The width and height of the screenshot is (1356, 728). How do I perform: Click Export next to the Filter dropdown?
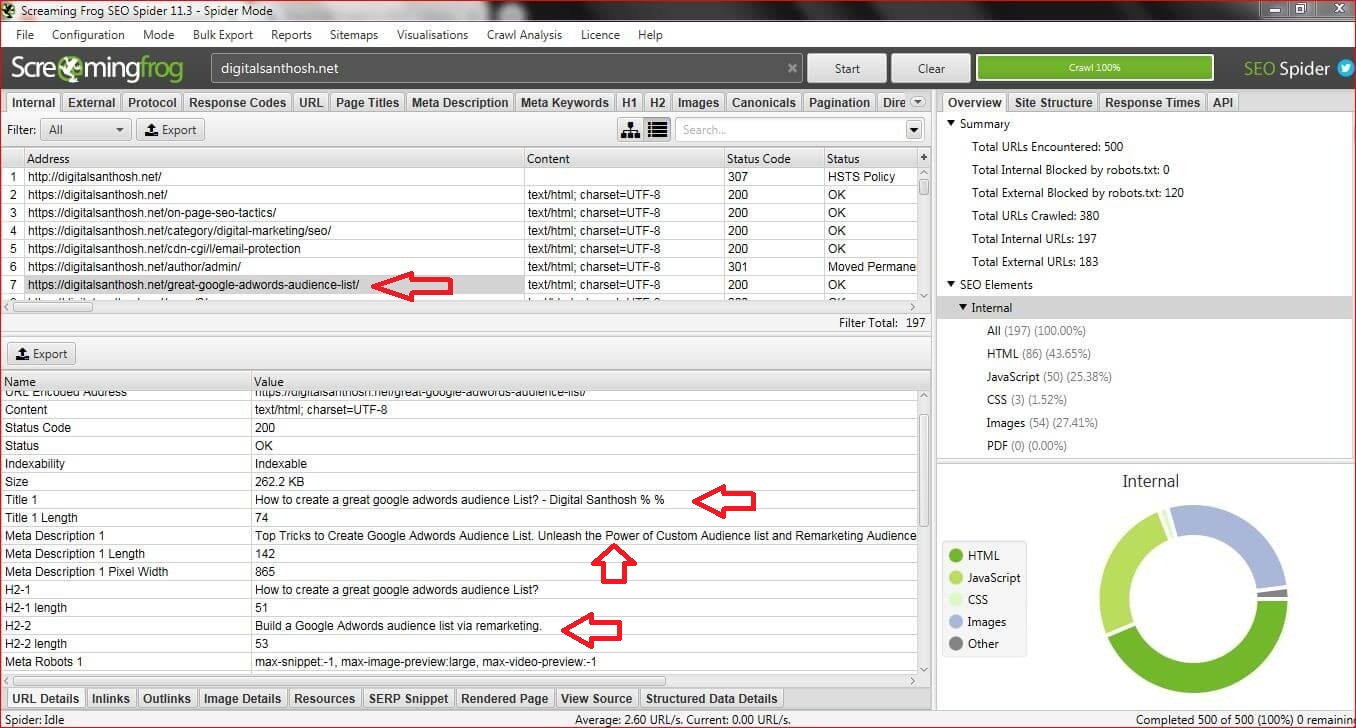(x=170, y=130)
